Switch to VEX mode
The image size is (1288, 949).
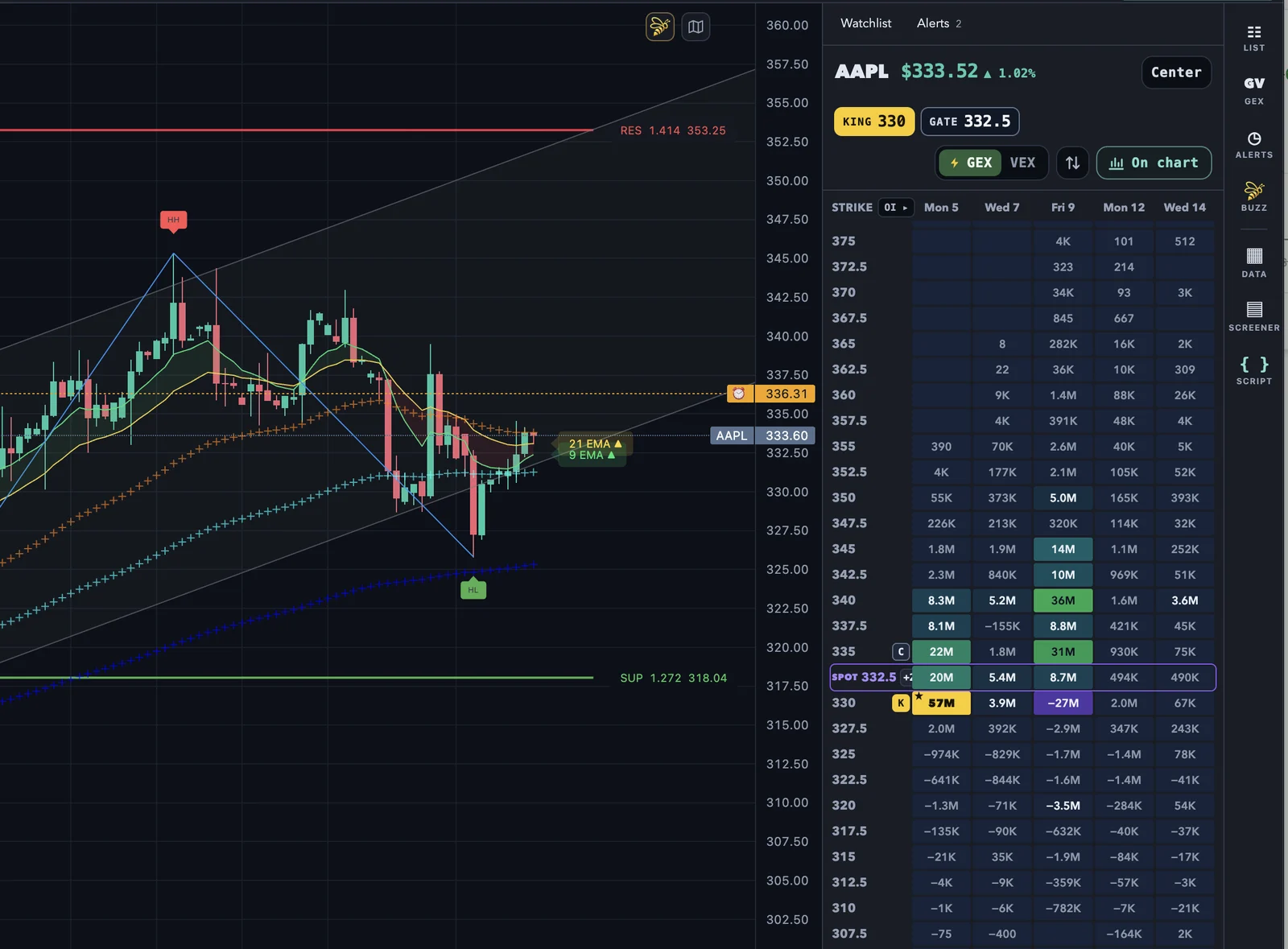click(1022, 163)
